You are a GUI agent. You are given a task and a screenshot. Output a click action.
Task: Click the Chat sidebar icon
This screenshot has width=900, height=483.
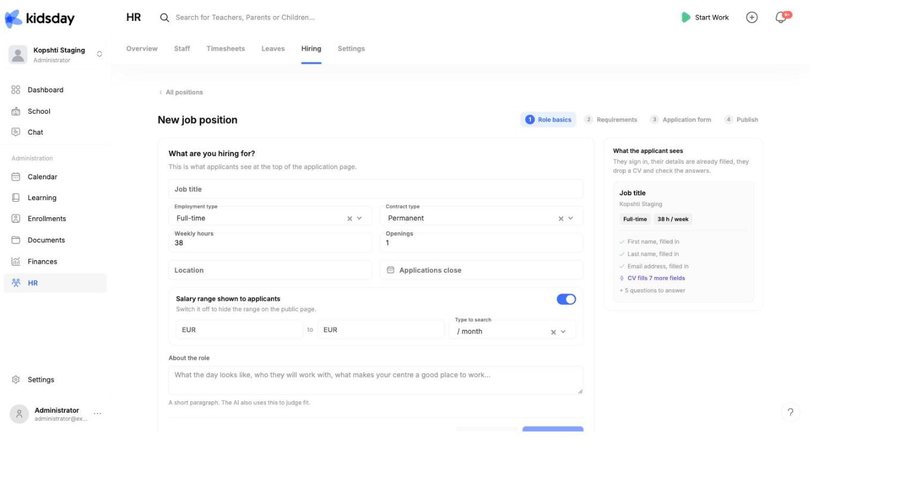coord(15,132)
